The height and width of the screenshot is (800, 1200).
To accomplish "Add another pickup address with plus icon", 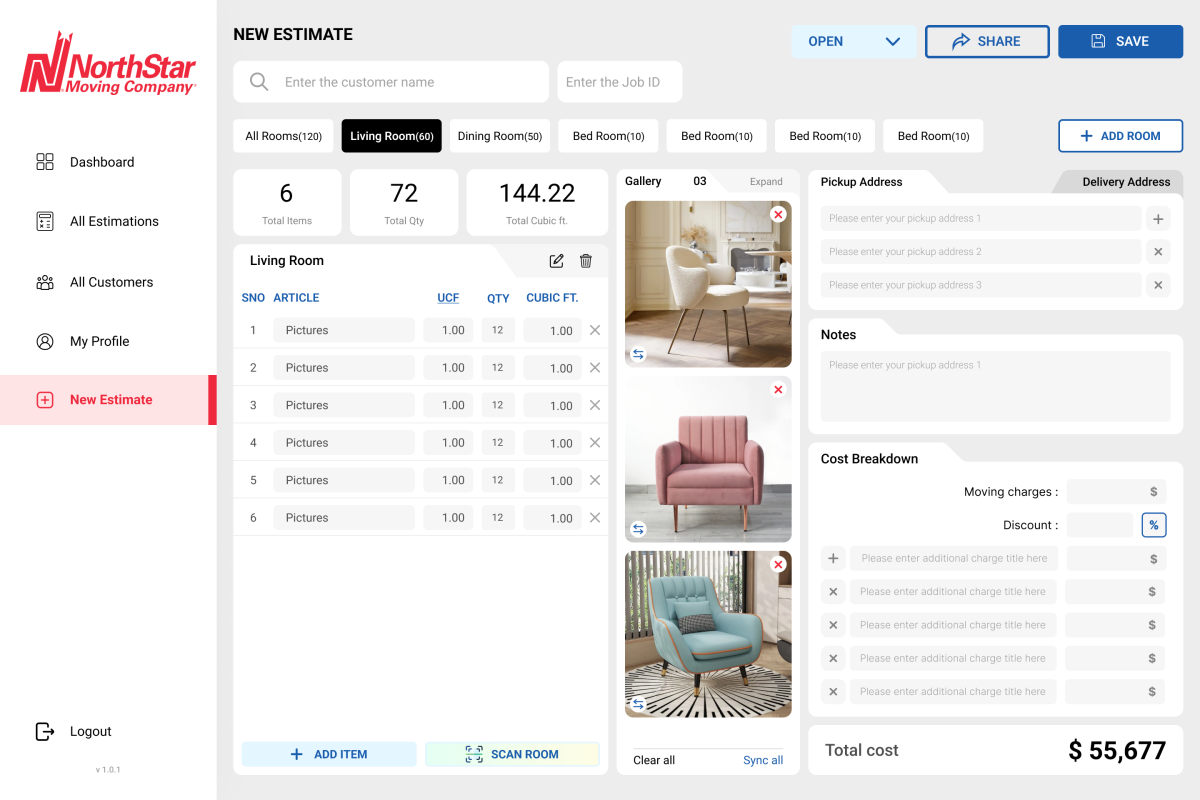I will (x=1158, y=219).
